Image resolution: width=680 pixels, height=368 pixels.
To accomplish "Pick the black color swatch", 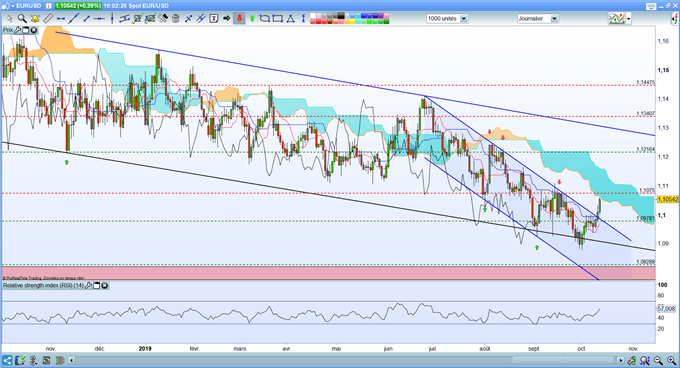I will click(x=341, y=16).
